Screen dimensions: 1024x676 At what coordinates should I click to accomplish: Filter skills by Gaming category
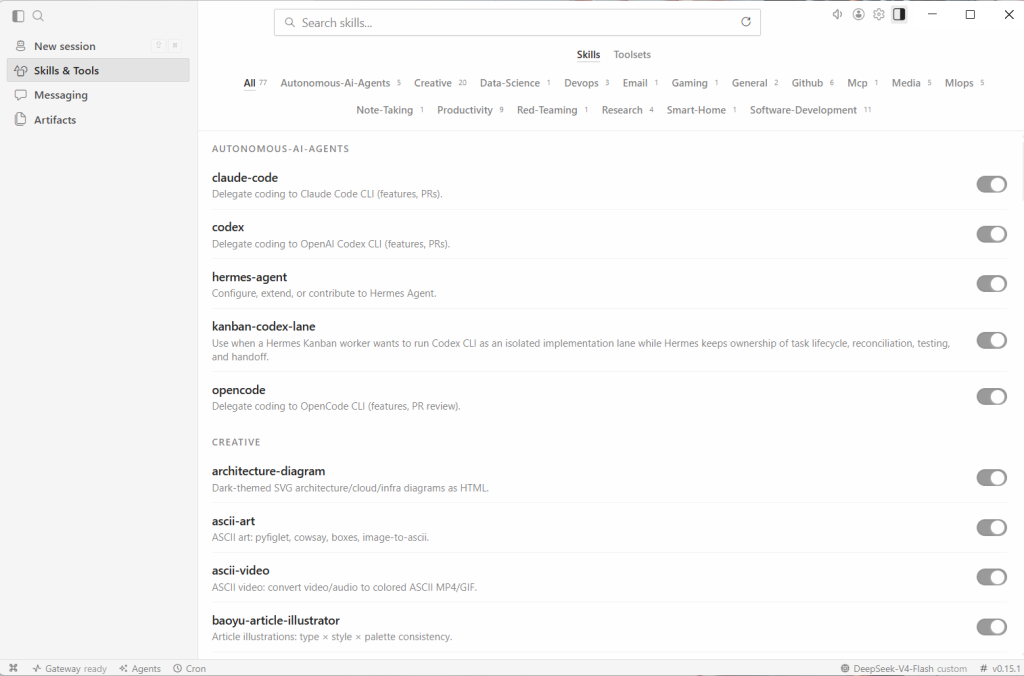coord(695,83)
